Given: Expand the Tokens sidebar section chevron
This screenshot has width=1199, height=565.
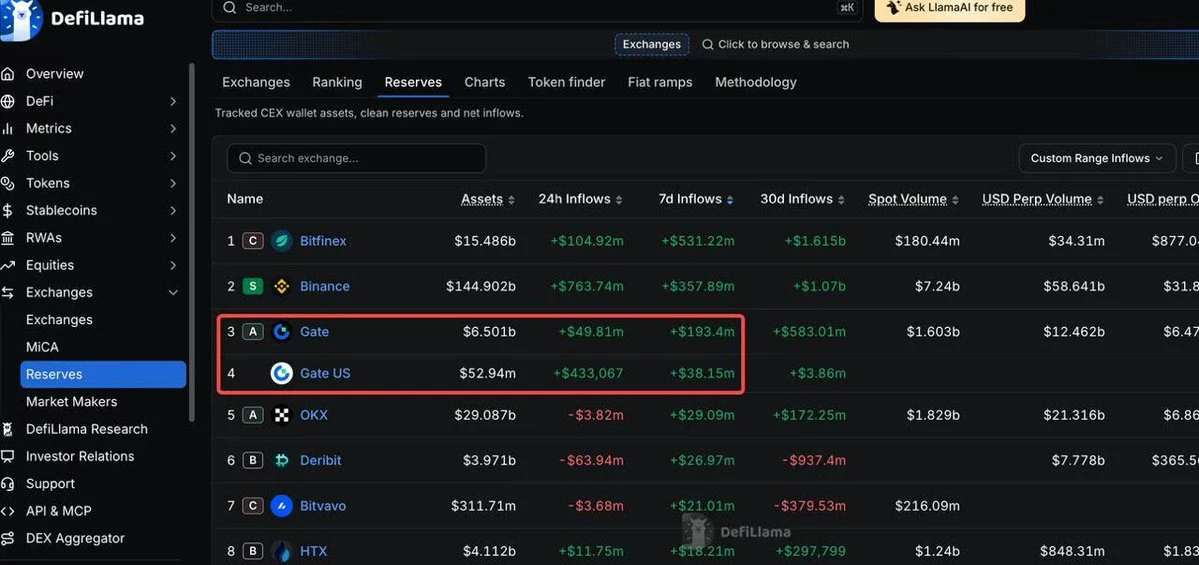Looking at the screenshot, I should coord(174,183).
